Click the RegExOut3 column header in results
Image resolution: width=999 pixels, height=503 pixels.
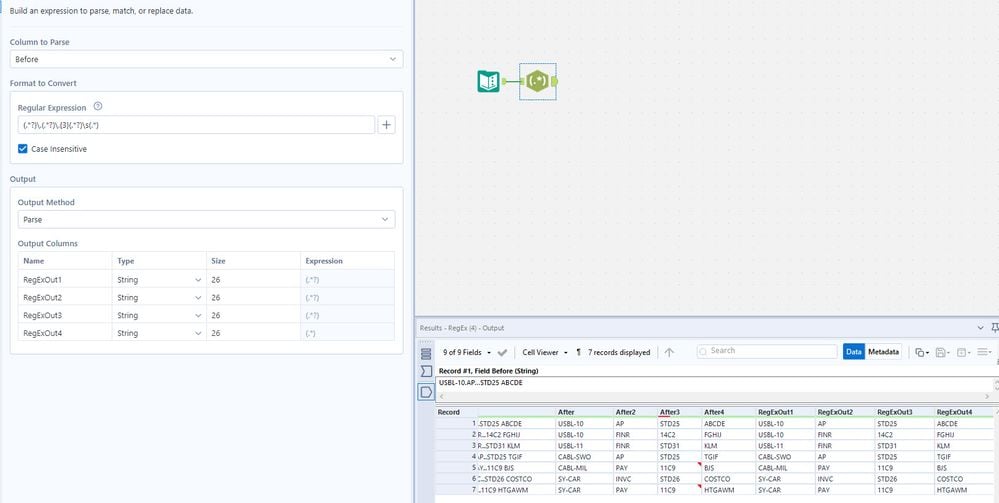(905, 412)
